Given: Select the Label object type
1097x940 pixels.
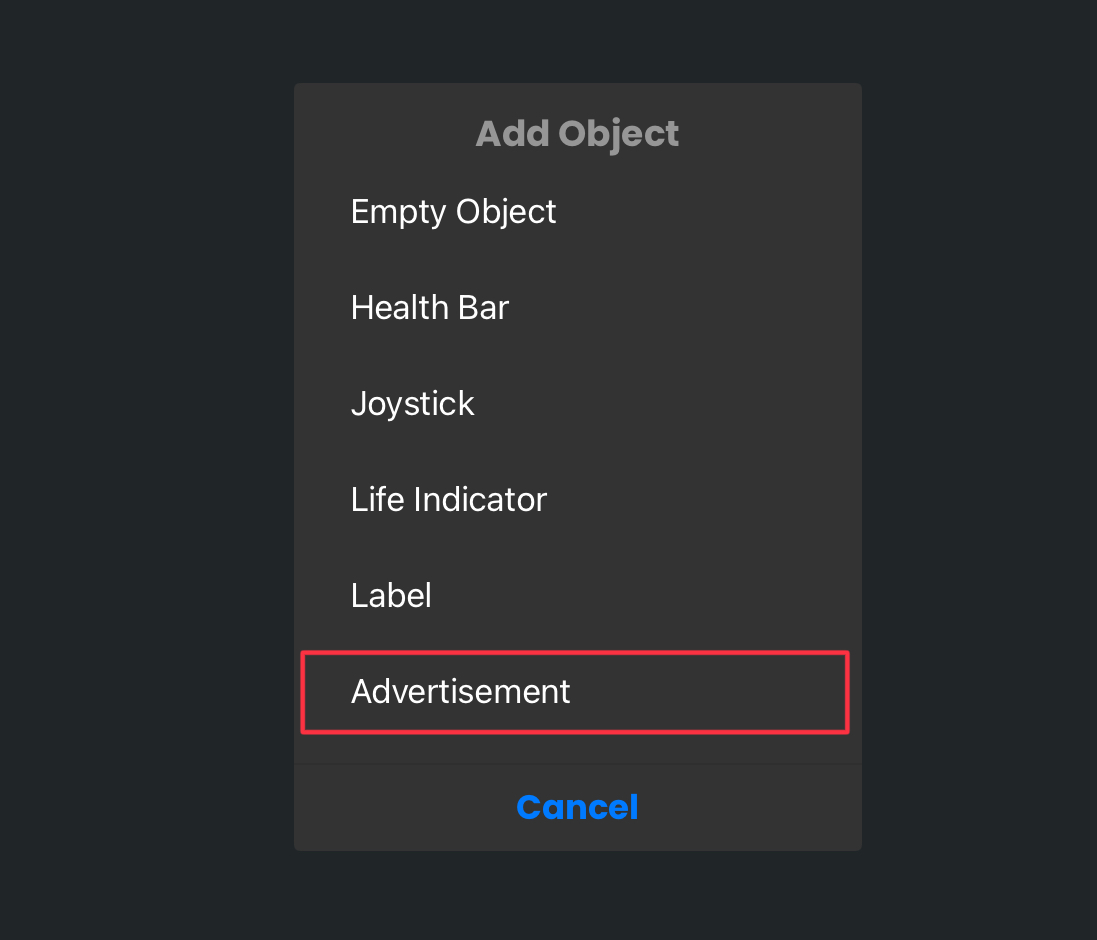Looking at the screenshot, I should click(x=577, y=595).
